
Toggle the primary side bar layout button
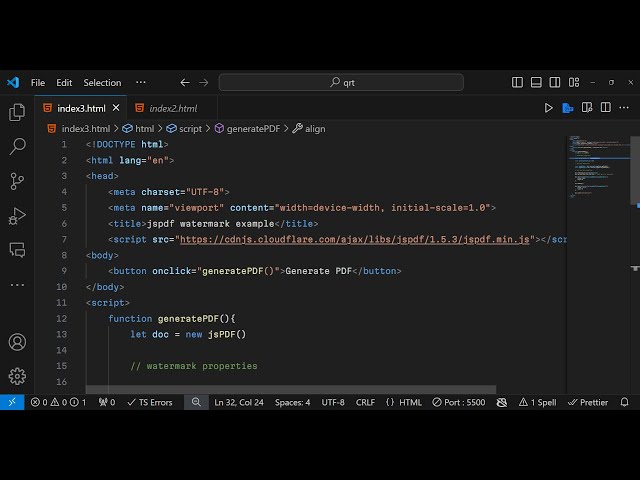(518, 83)
